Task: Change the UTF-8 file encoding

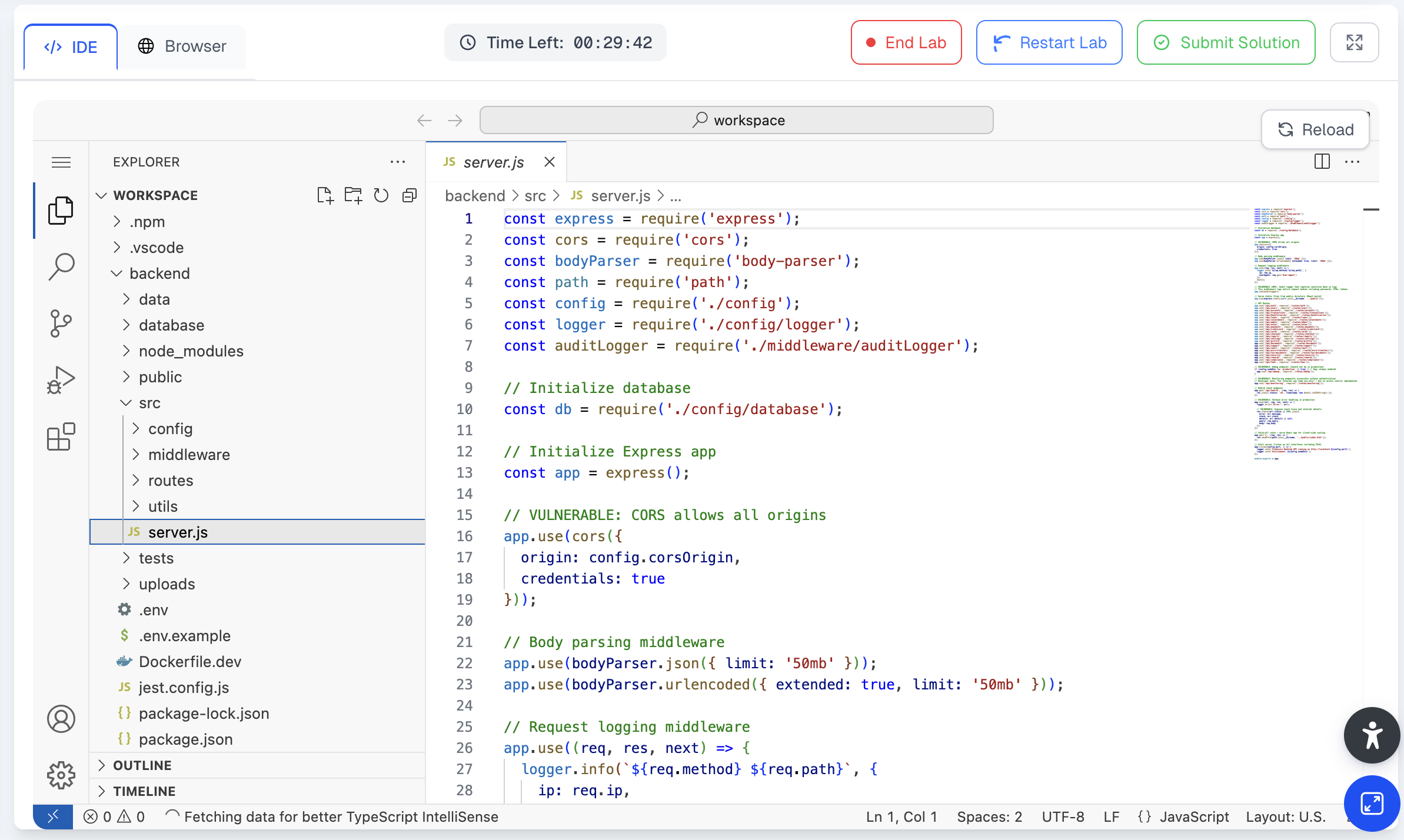Action: (1063, 816)
